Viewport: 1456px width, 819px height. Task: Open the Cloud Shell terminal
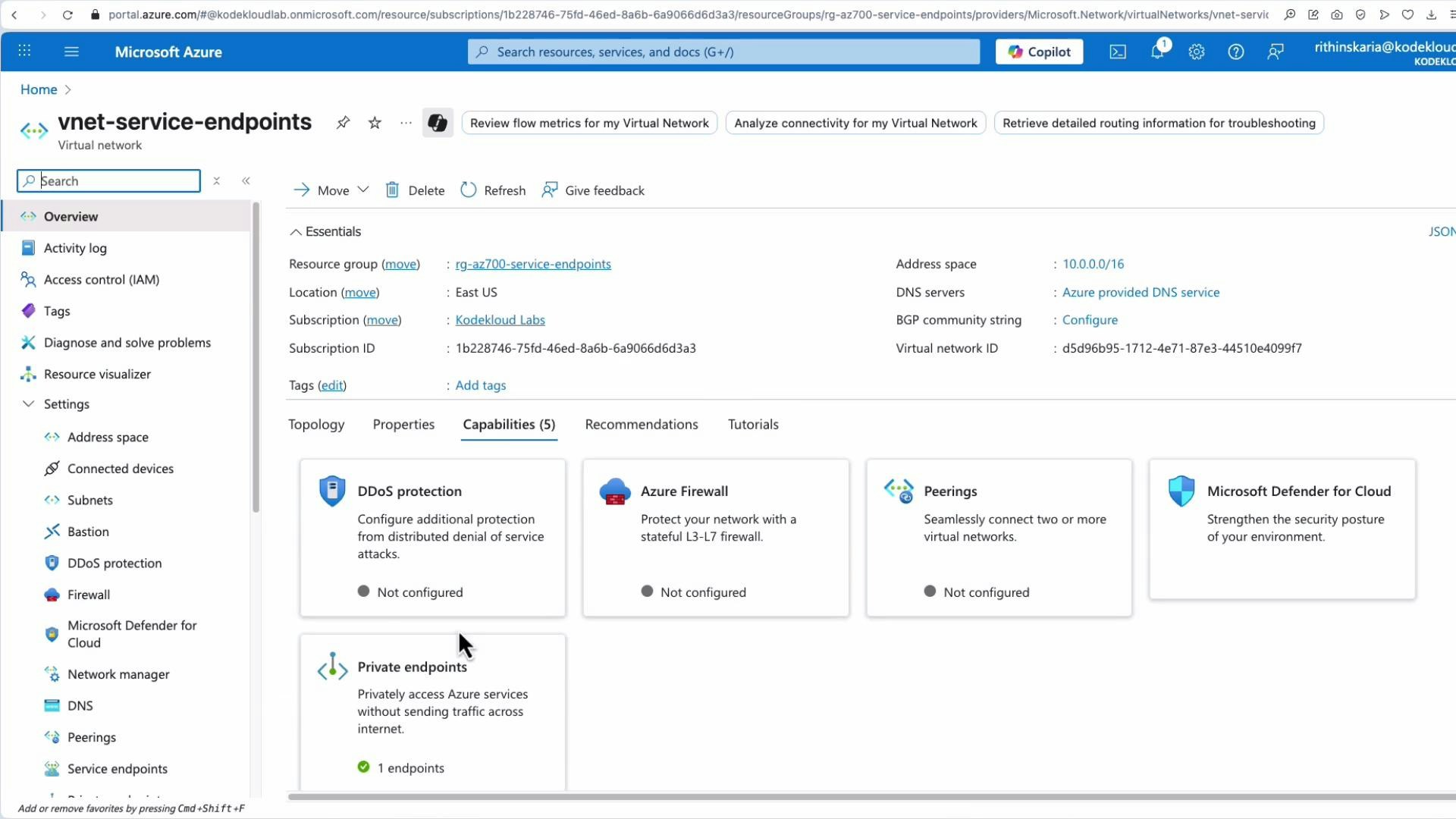point(1117,52)
